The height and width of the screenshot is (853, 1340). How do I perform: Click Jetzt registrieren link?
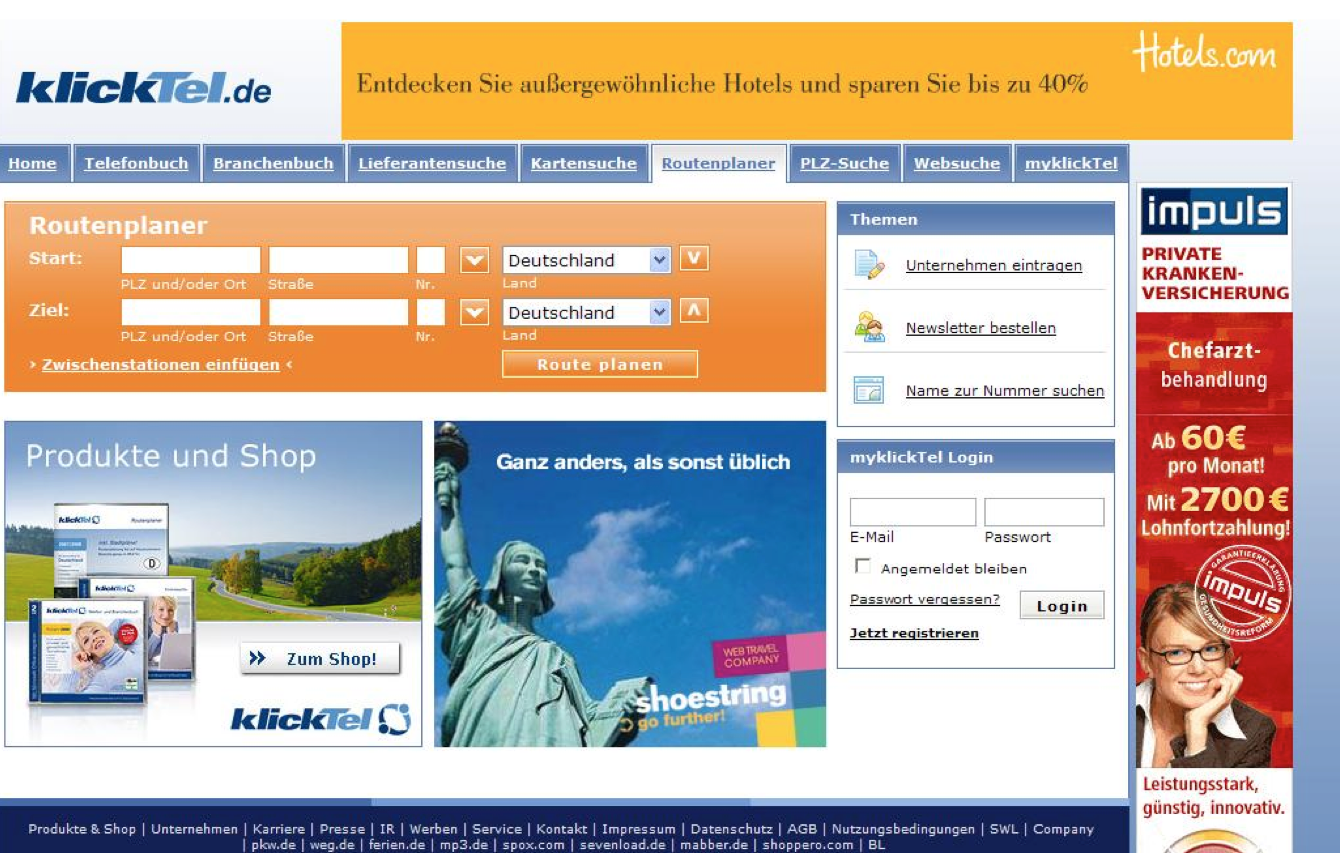pos(914,633)
